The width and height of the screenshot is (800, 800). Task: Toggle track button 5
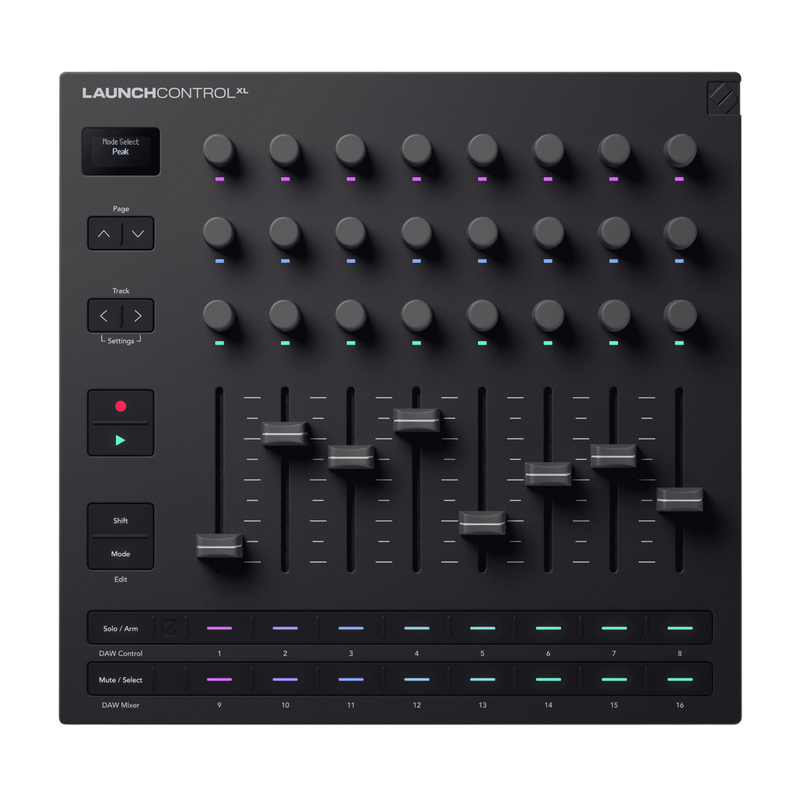[x=483, y=628]
